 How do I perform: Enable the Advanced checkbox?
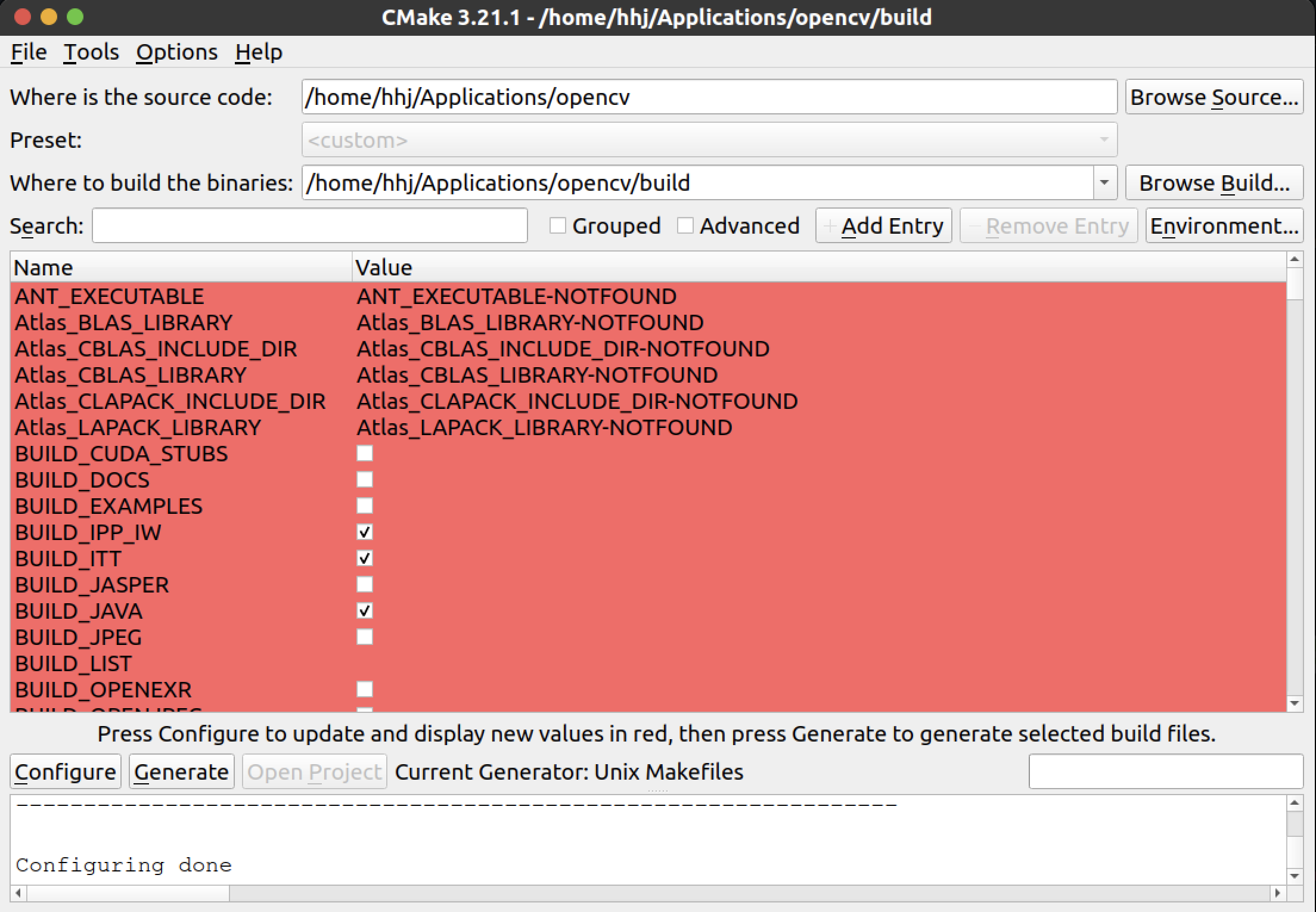tap(685, 226)
